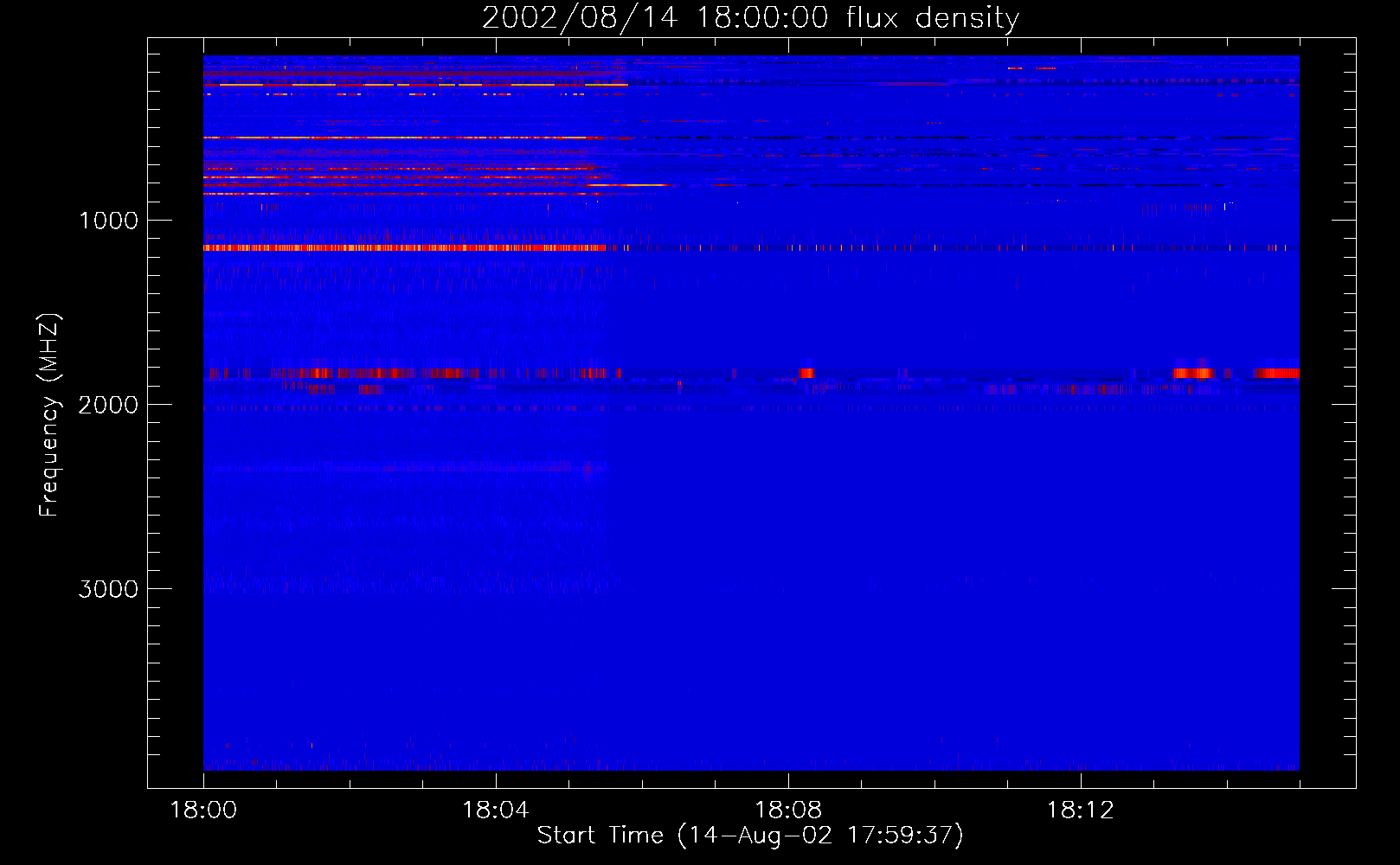This screenshot has width=1400, height=865.
Task: Click the 3000 frequency tick label
Action: 108,589
